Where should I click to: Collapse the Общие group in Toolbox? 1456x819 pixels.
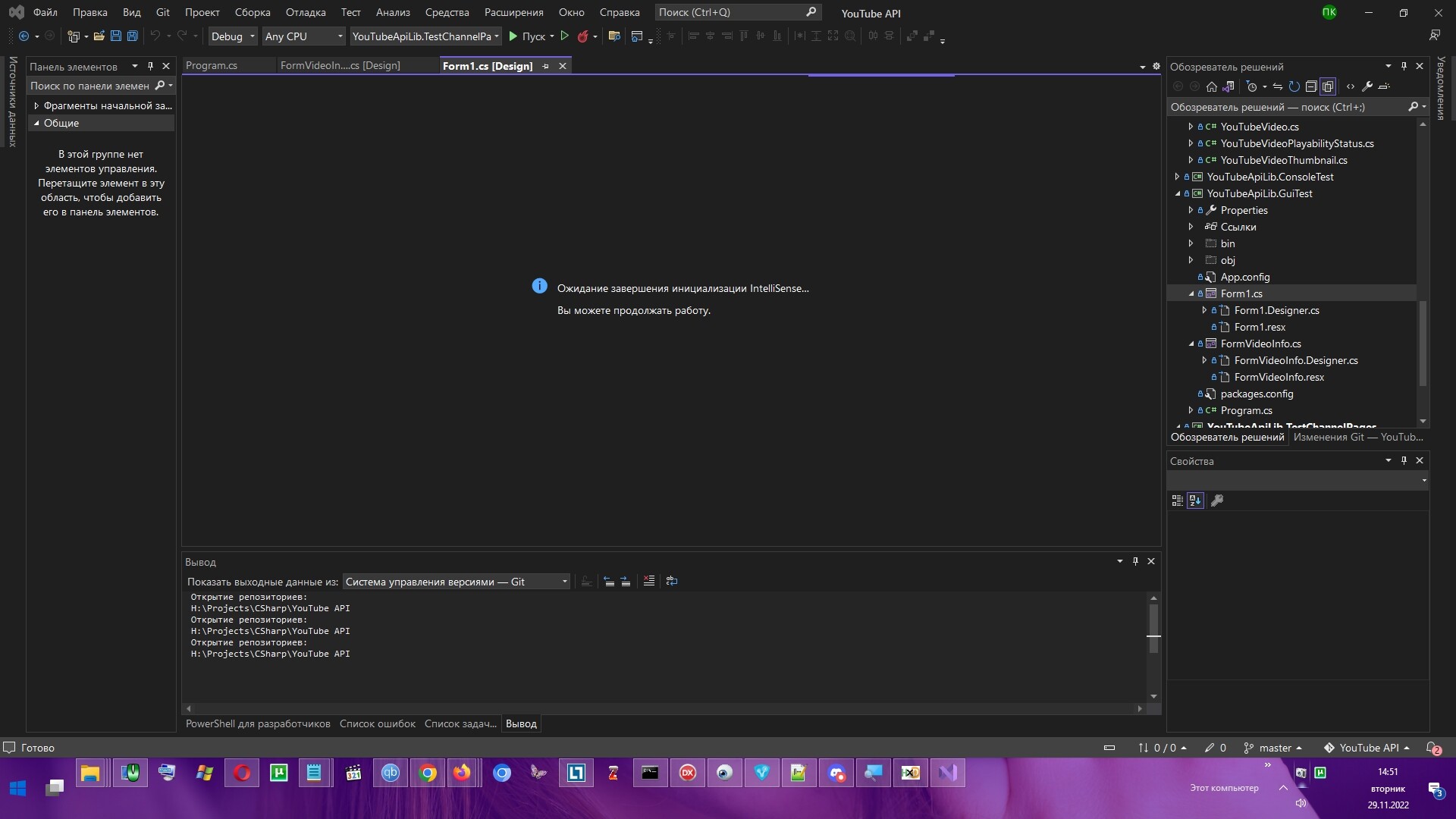[36, 123]
